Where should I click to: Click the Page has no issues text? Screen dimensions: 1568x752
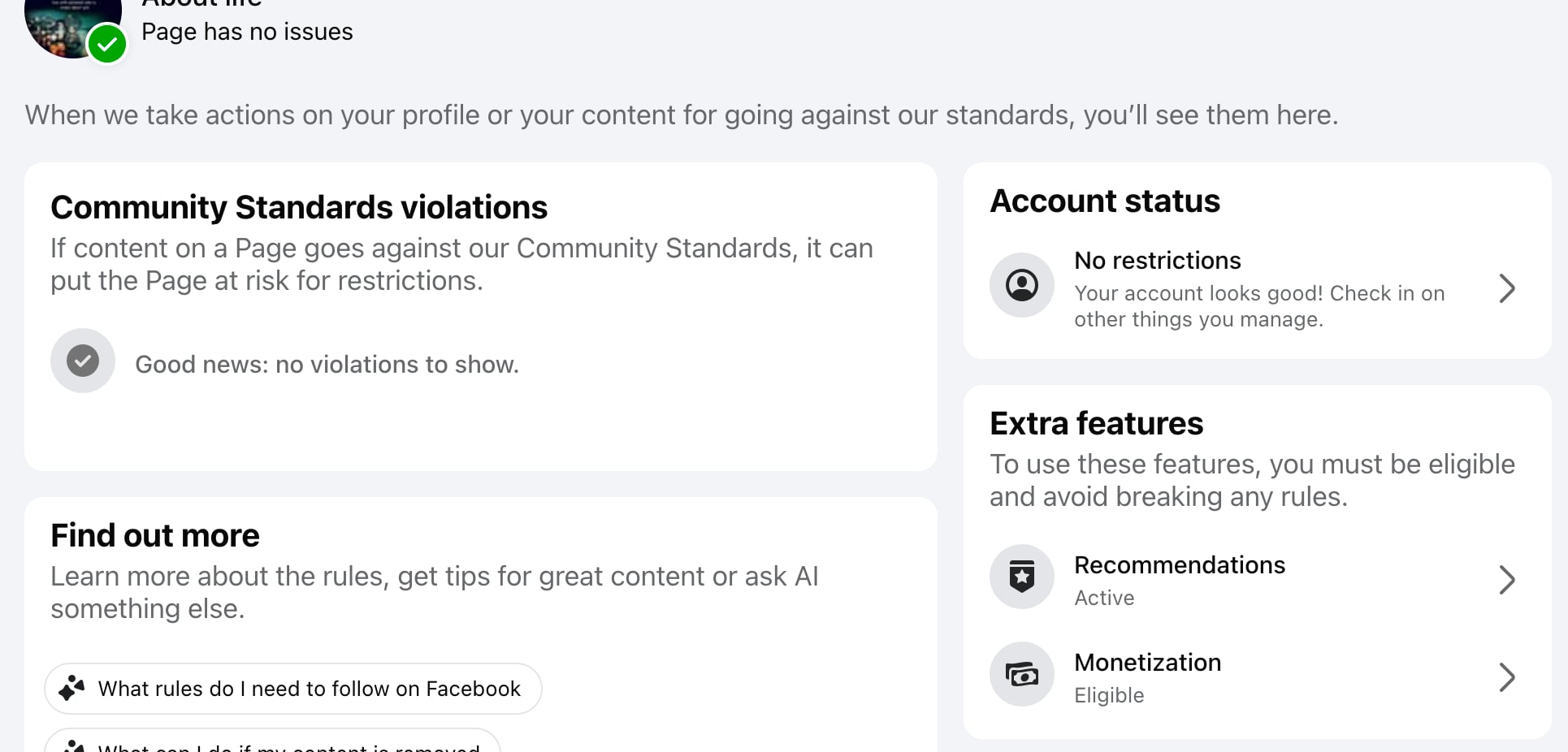pyautogui.click(x=247, y=32)
